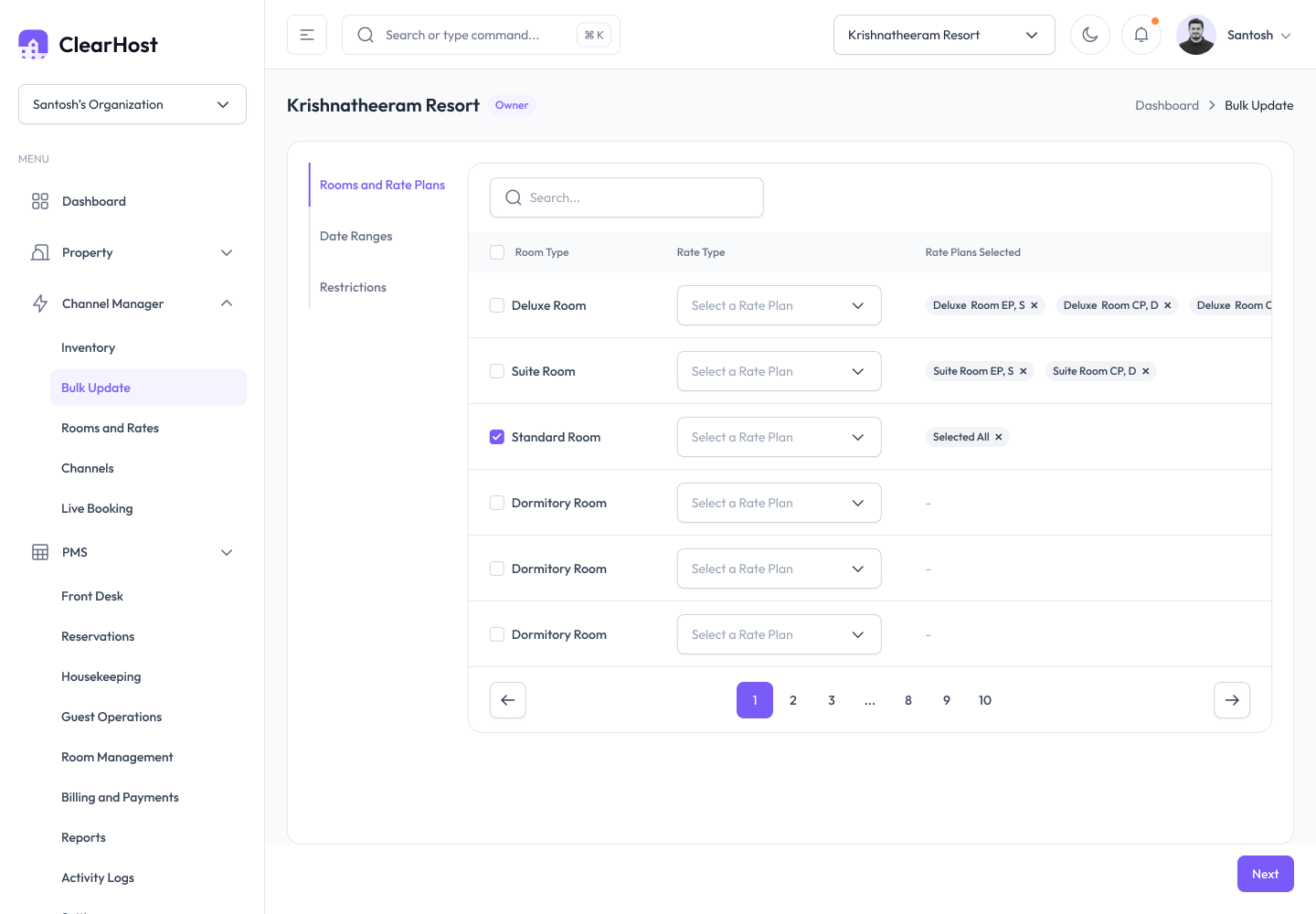Check the Deluxe Room checkbox
Screen dimensions: 1316x914
pyautogui.click(x=497, y=305)
